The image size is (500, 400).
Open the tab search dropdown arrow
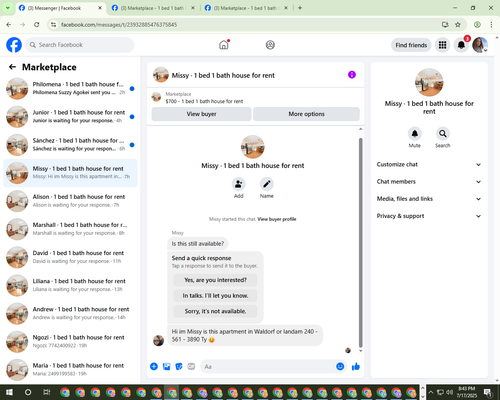tap(8, 8)
